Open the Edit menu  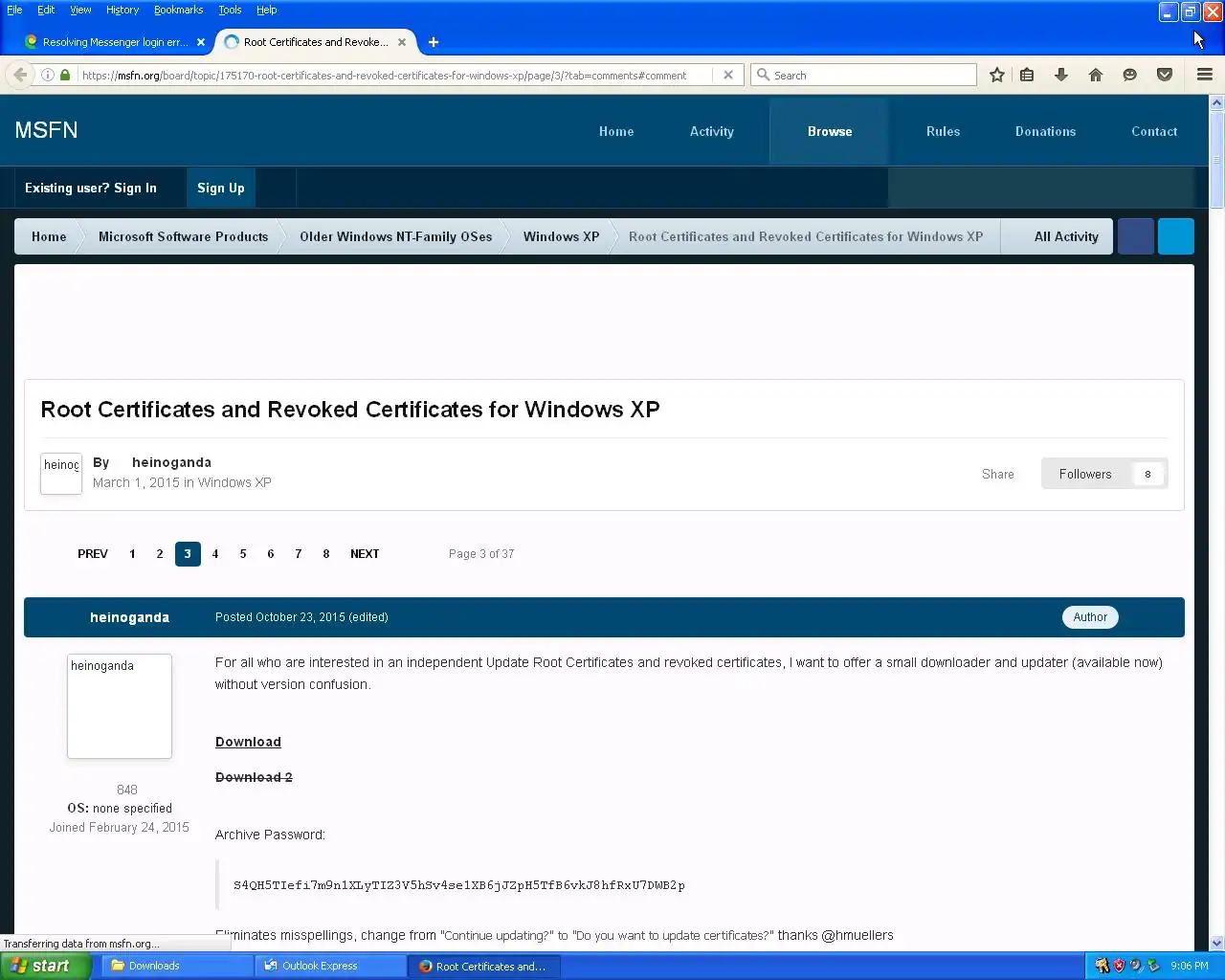click(46, 10)
